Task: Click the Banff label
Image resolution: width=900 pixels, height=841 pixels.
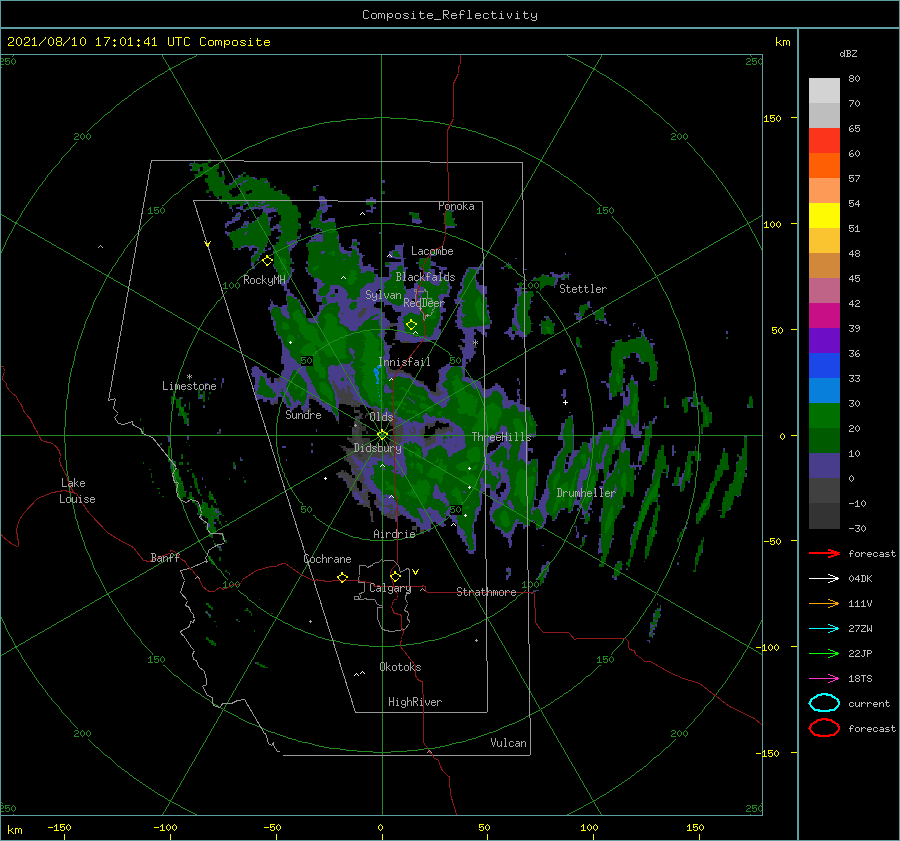Action: click(x=165, y=557)
